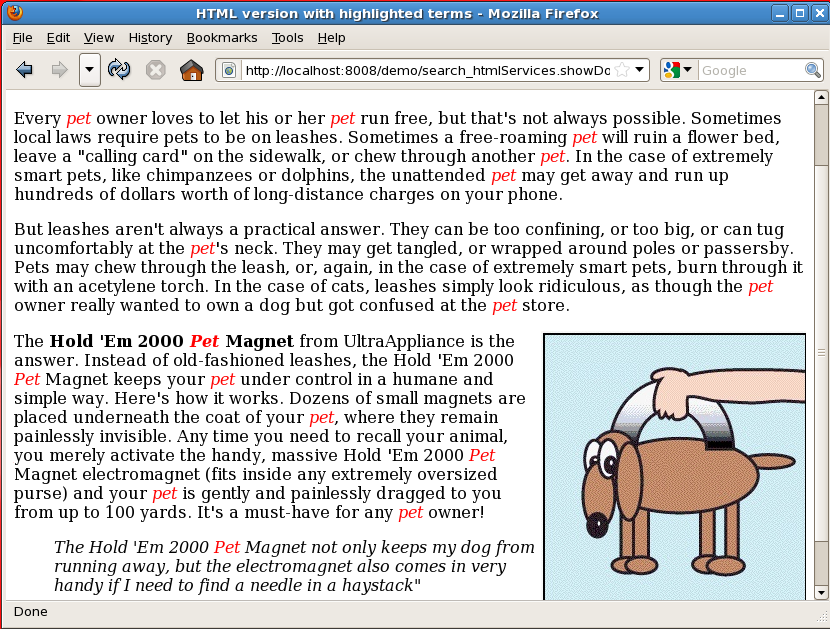Open the Bookmarks menu

coord(221,37)
